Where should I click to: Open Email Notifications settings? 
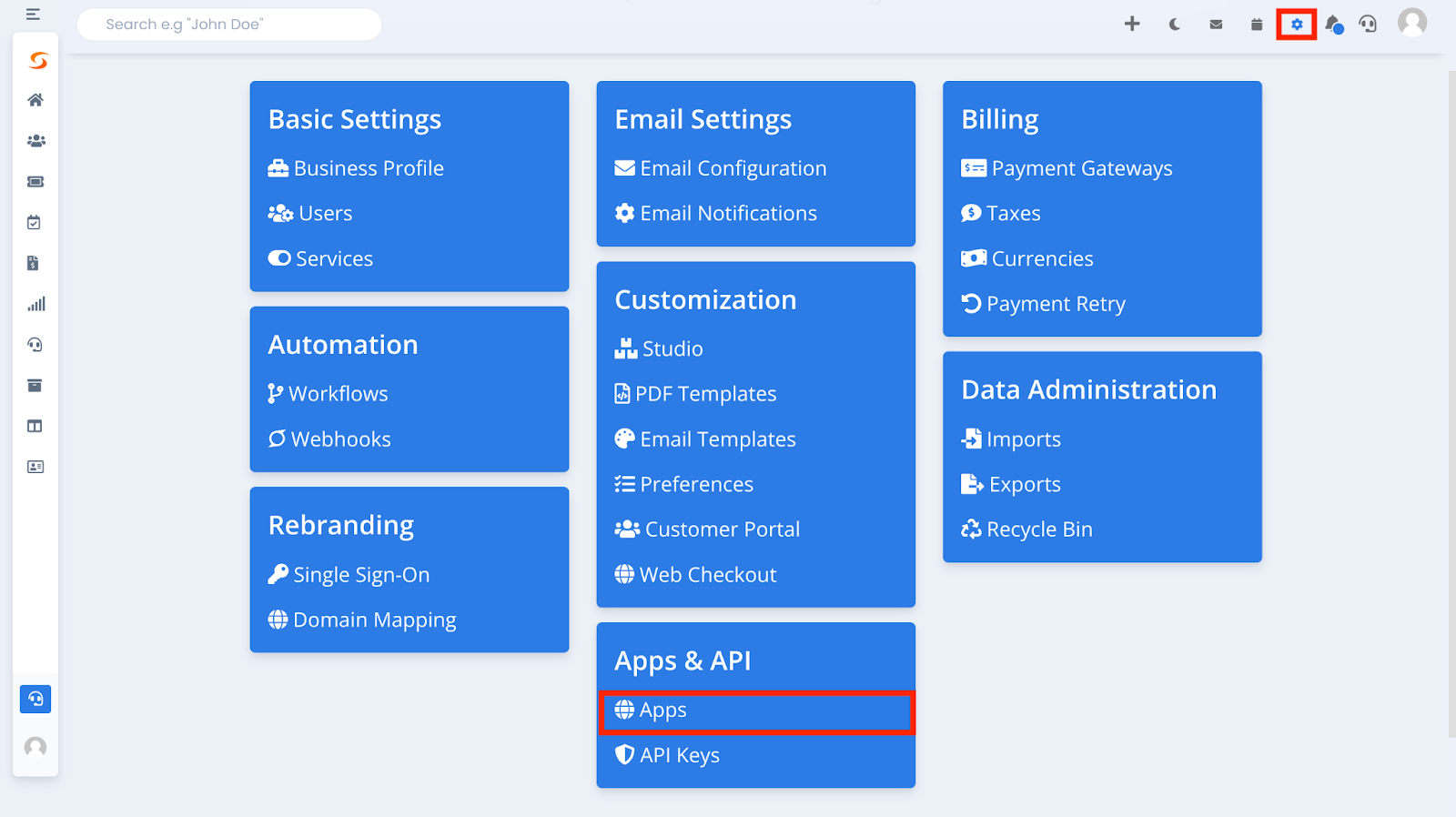pyautogui.click(x=716, y=214)
